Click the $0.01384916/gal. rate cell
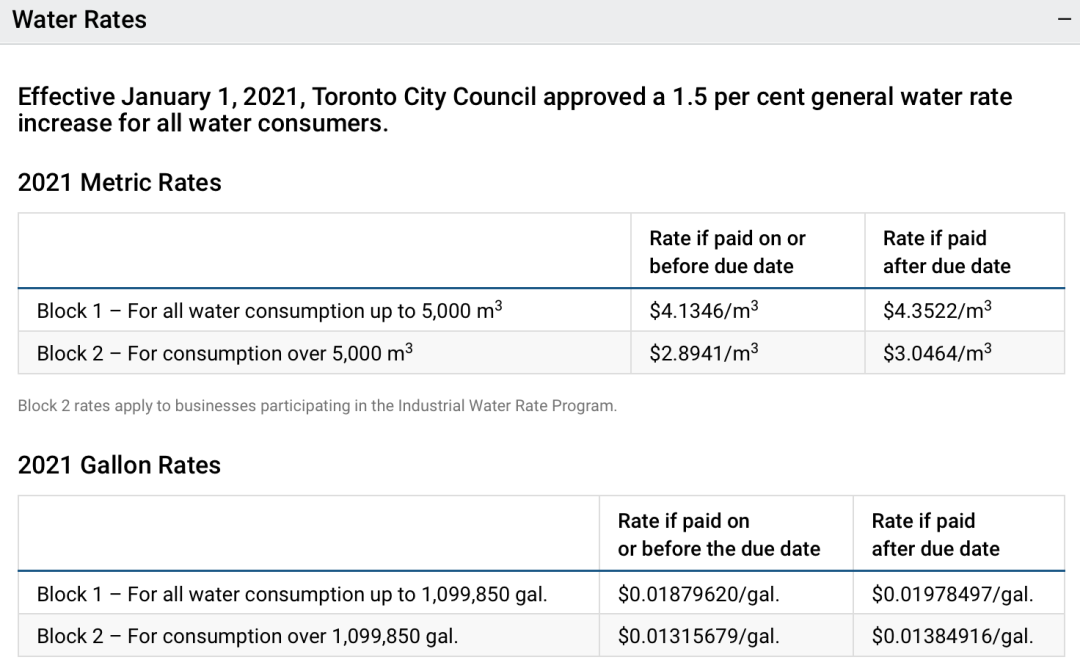 click(952, 636)
